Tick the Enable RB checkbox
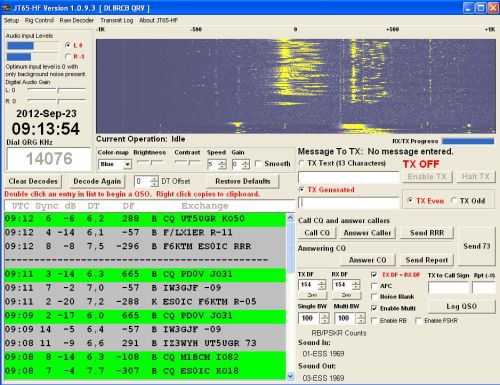The image size is (500, 385). 374,320
